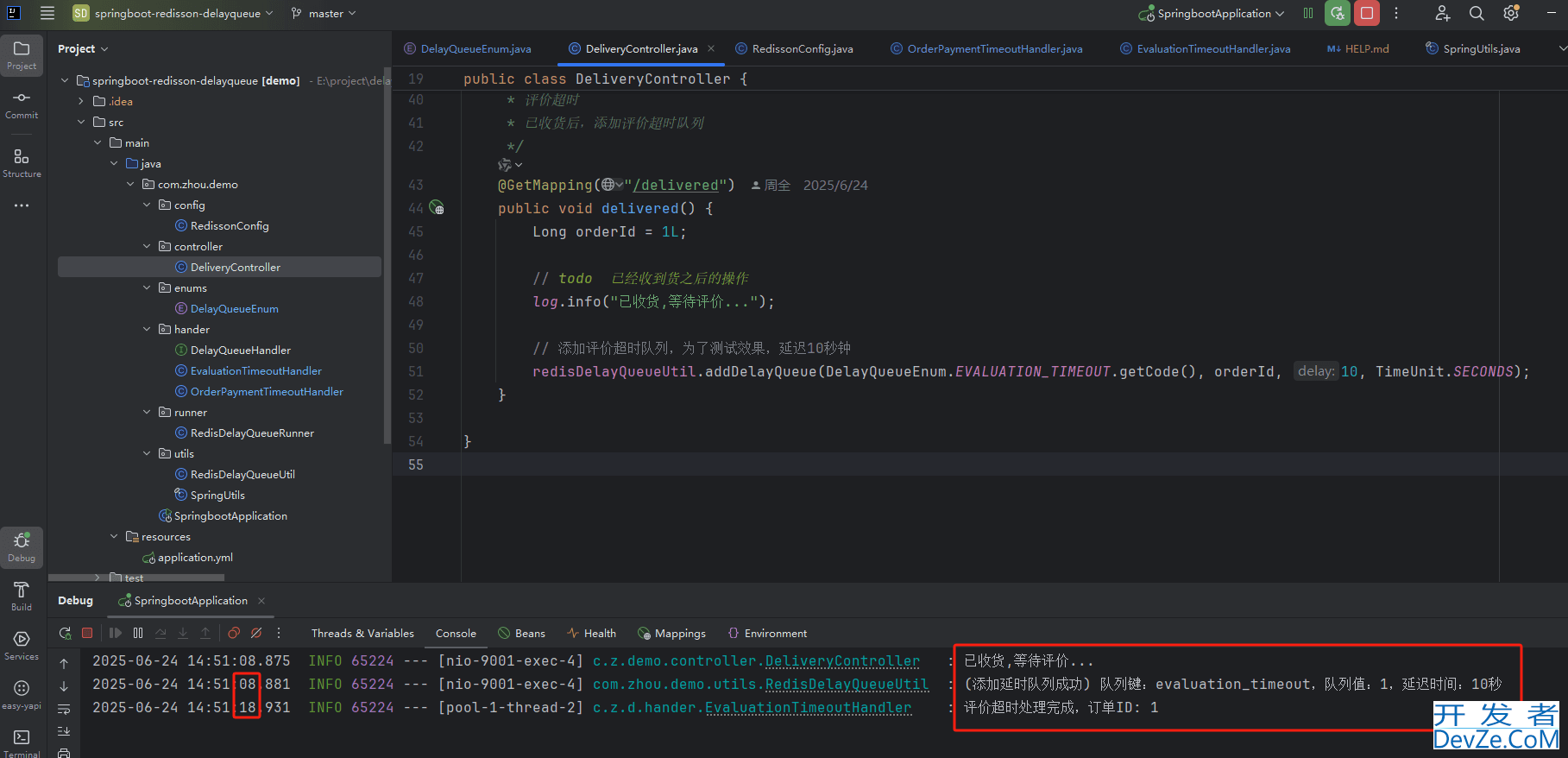Open IDE settings gear
1568x758 pixels.
pyautogui.click(x=1511, y=13)
